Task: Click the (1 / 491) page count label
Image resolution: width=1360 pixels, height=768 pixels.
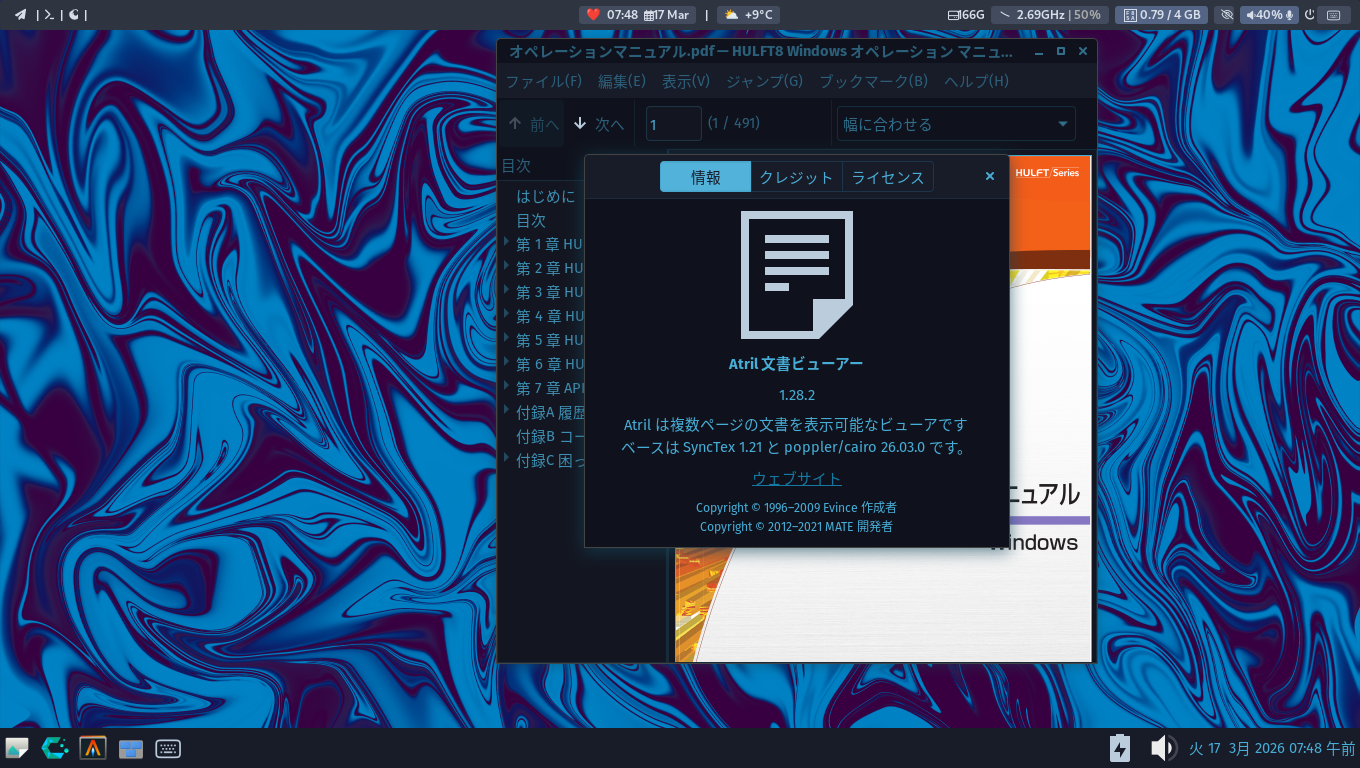Action: 734,123
